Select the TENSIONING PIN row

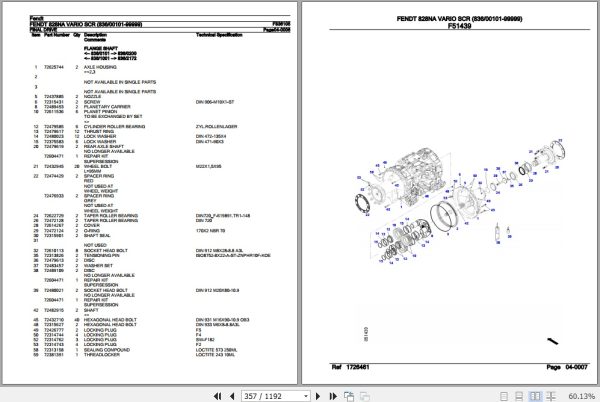[x=152, y=256]
